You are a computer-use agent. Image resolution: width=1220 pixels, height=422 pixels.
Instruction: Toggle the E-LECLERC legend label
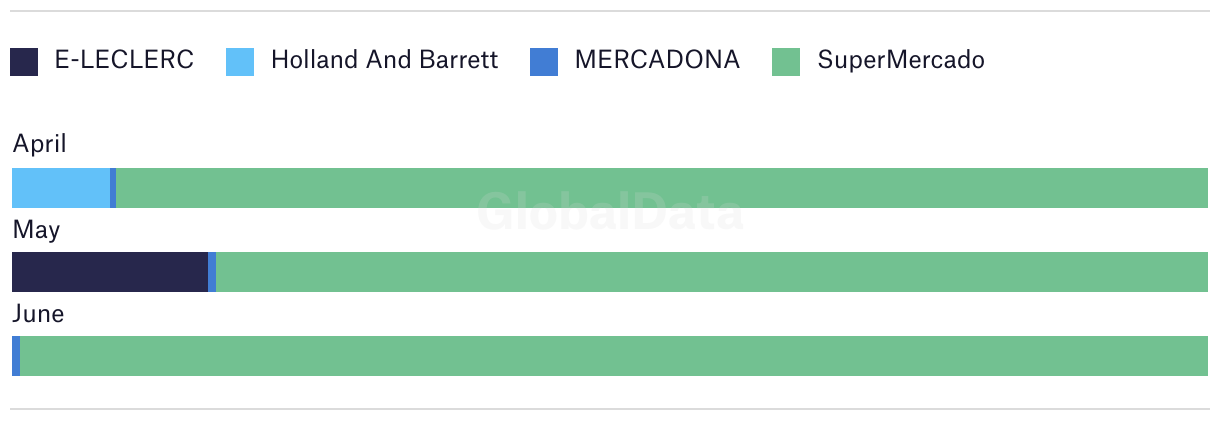(x=124, y=60)
